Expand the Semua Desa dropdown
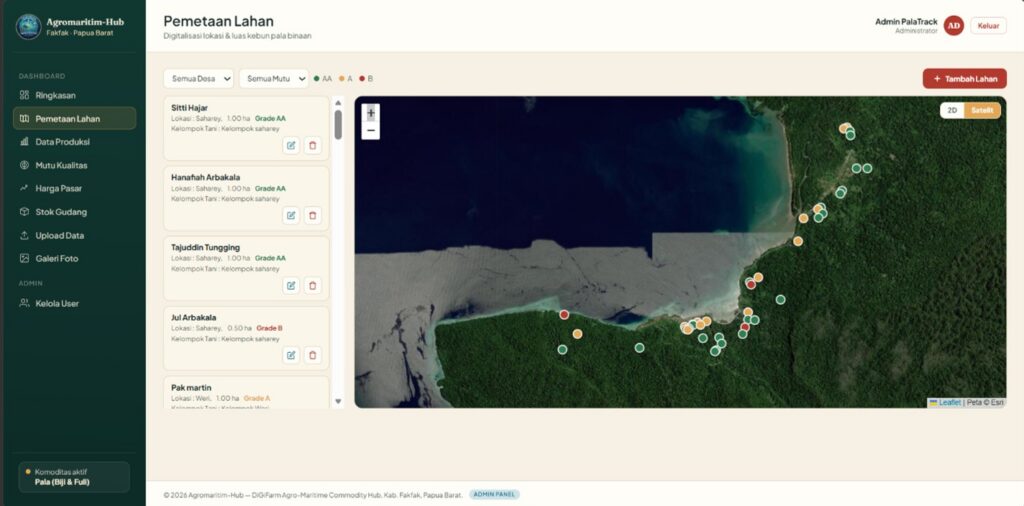This screenshot has height=506, width=1024. pyautogui.click(x=199, y=78)
